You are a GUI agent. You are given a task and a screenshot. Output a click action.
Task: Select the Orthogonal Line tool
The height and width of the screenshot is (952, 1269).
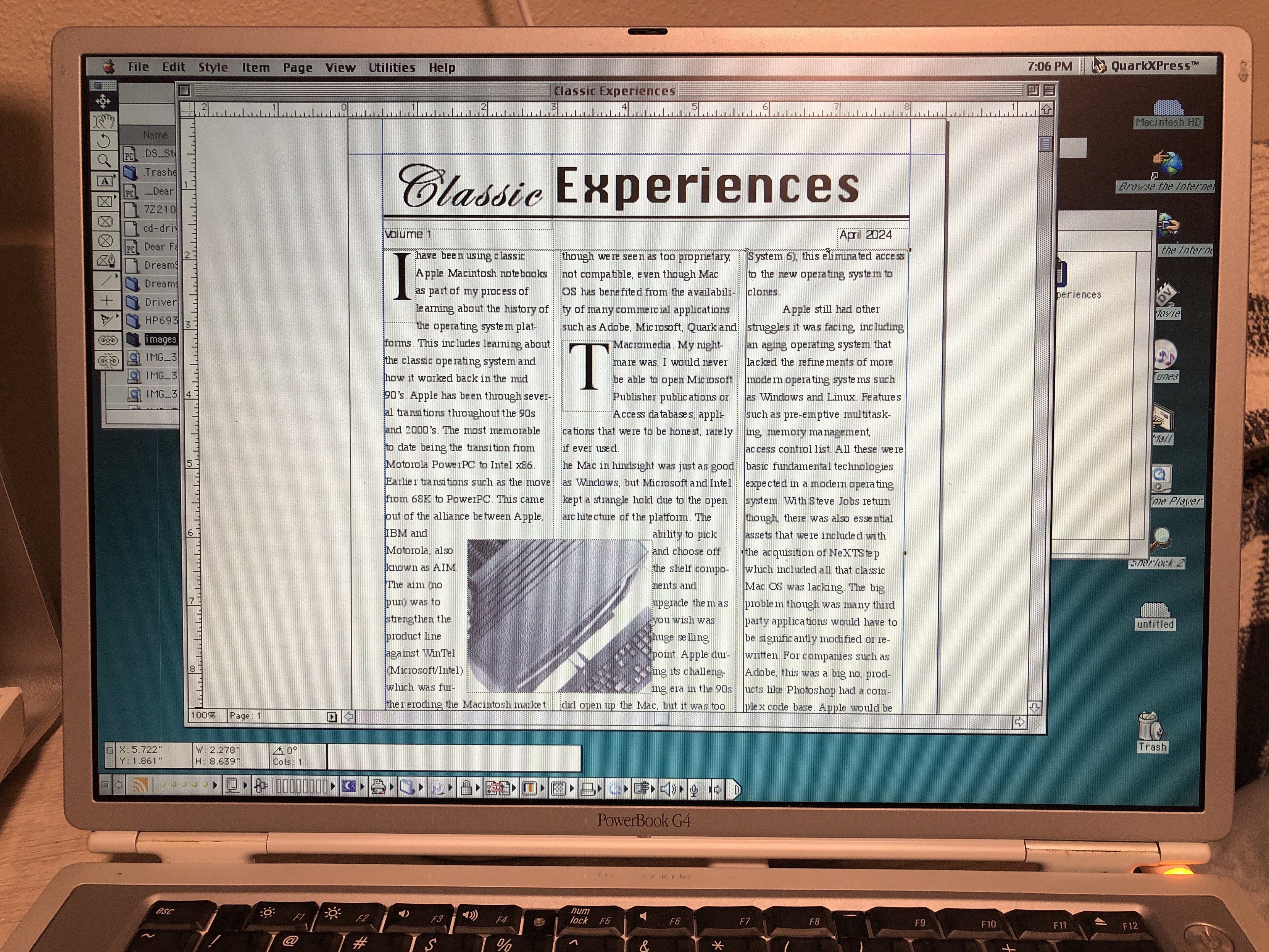pos(107,300)
